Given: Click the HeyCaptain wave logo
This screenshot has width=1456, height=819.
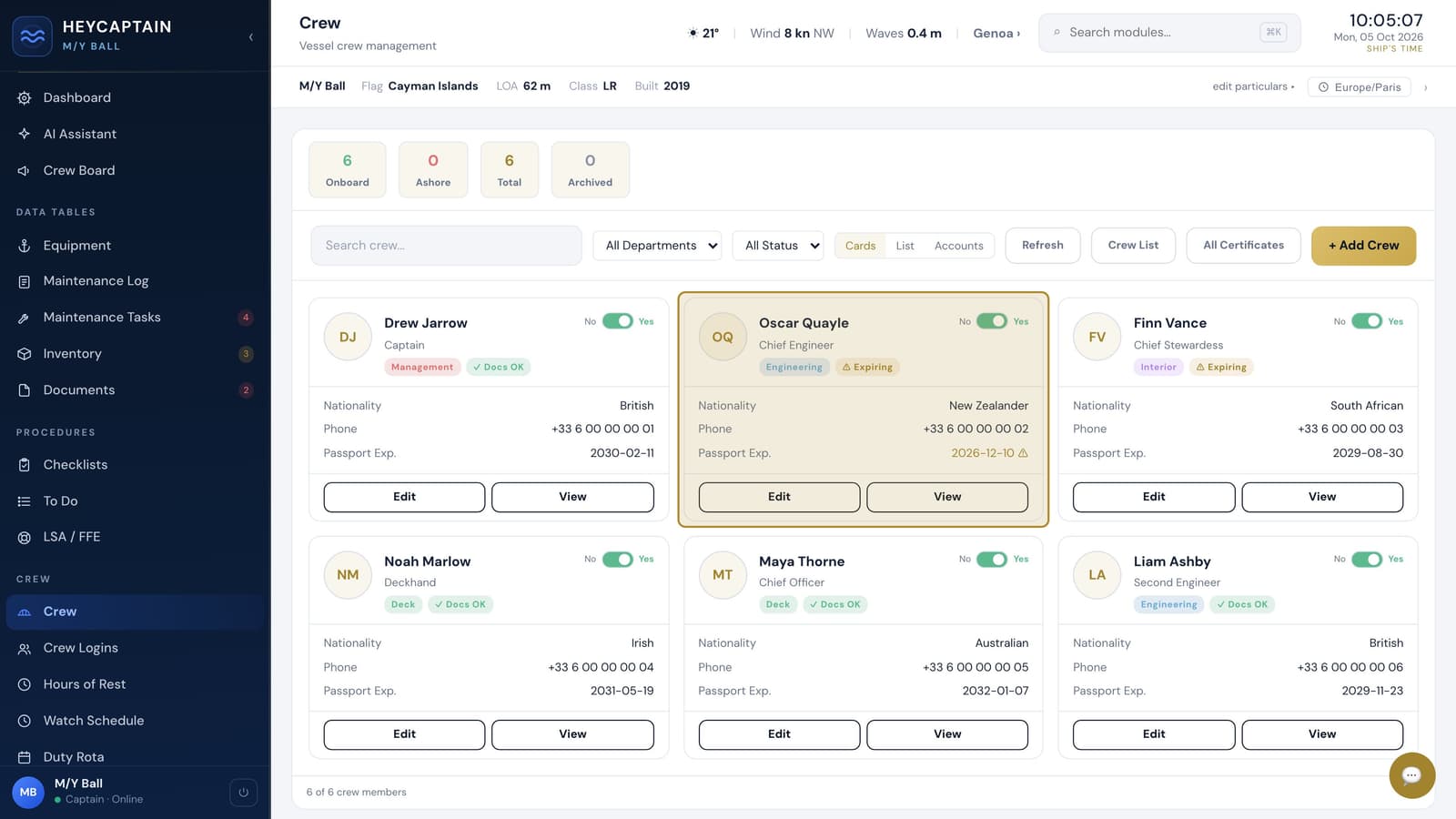Looking at the screenshot, I should [x=32, y=36].
